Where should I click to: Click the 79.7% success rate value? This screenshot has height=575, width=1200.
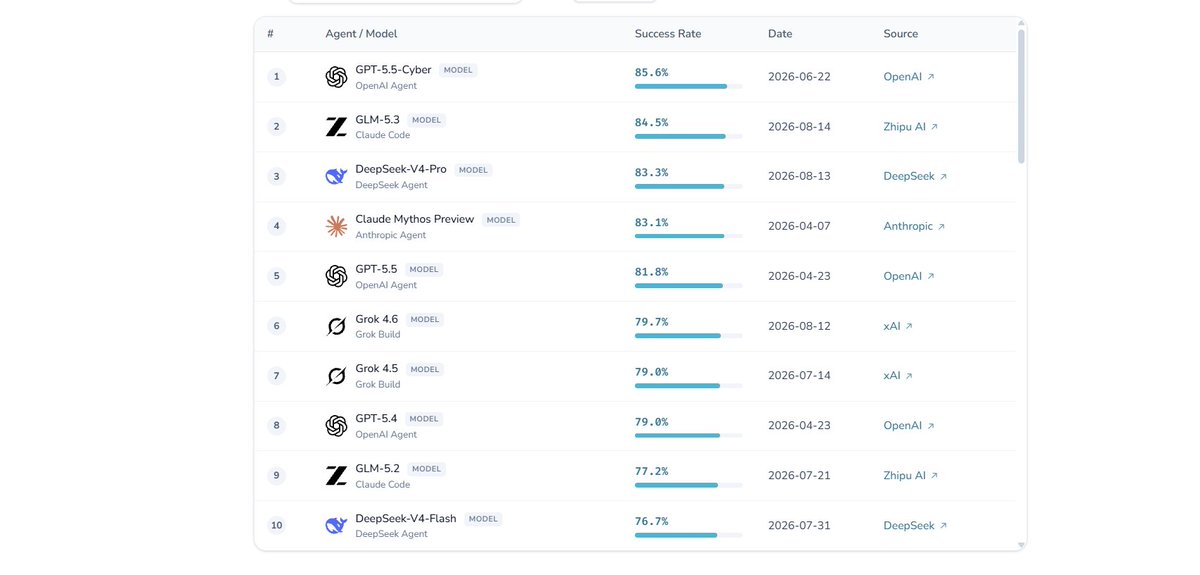651,322
